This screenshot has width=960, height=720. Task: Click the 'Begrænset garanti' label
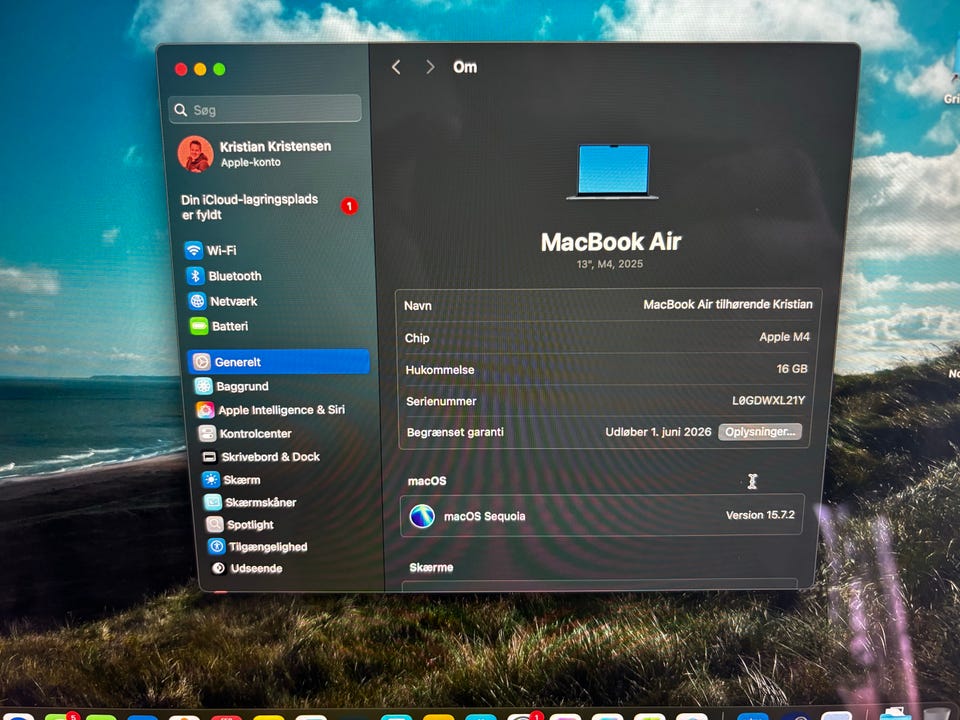(455, 432)
